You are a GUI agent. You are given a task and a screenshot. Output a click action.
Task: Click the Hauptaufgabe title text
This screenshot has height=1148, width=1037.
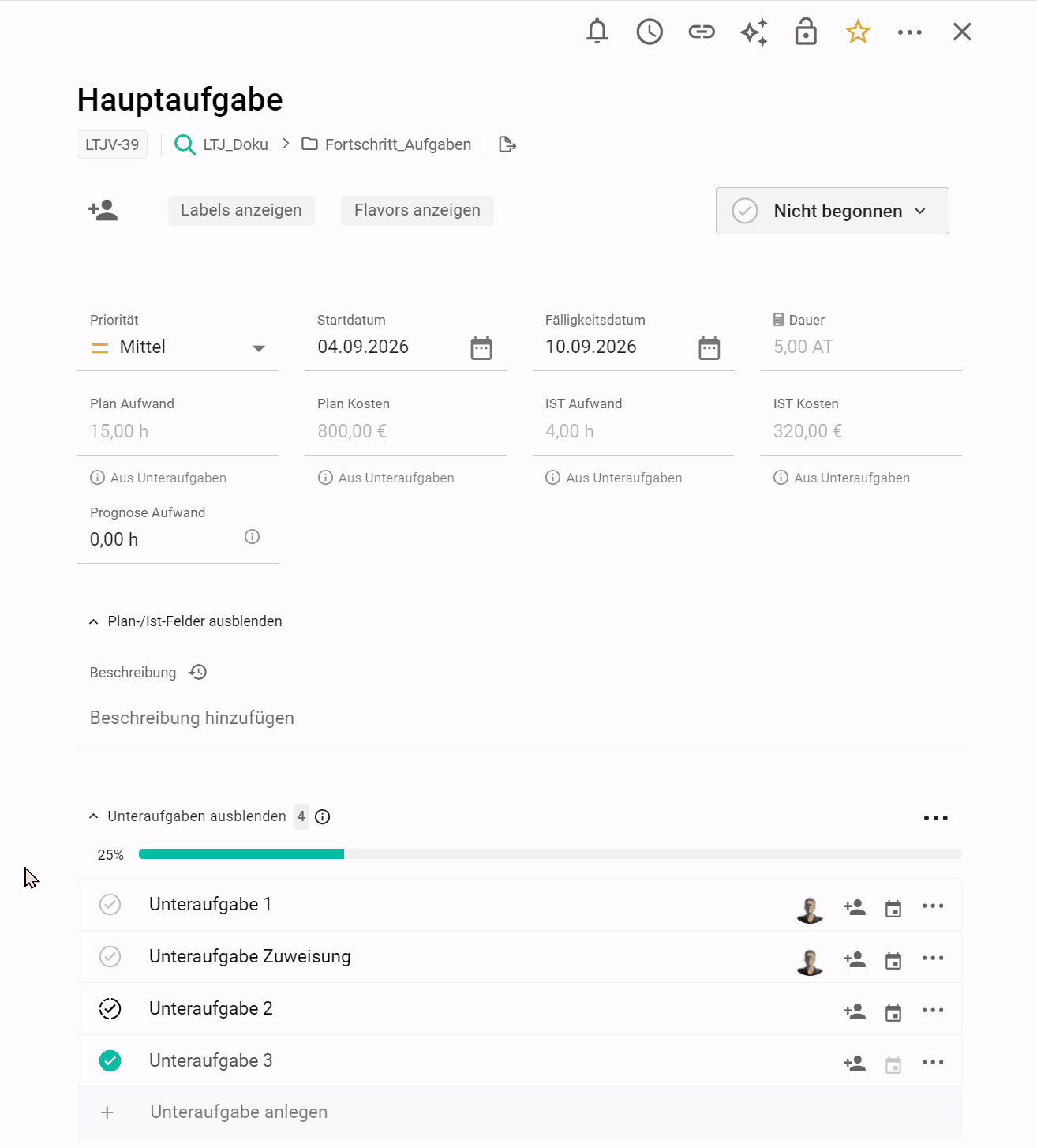180,99
